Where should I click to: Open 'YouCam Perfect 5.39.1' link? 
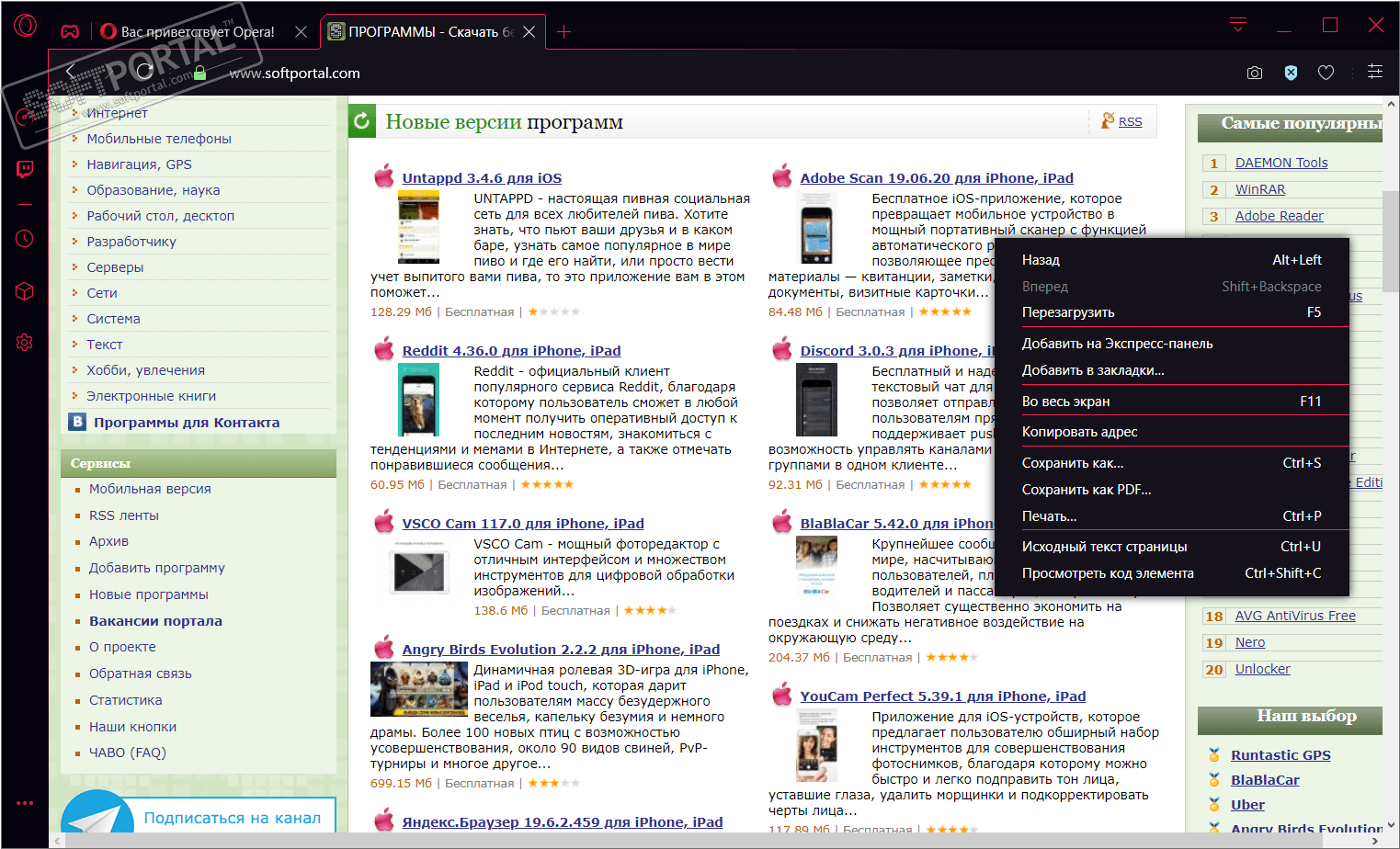(x=943, y=696)
